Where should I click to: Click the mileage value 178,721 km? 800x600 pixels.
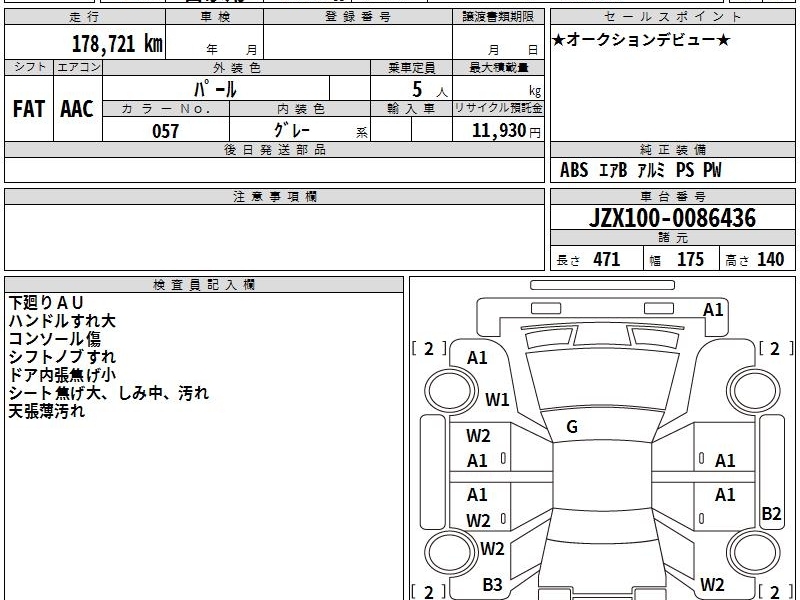click(117, 43)
